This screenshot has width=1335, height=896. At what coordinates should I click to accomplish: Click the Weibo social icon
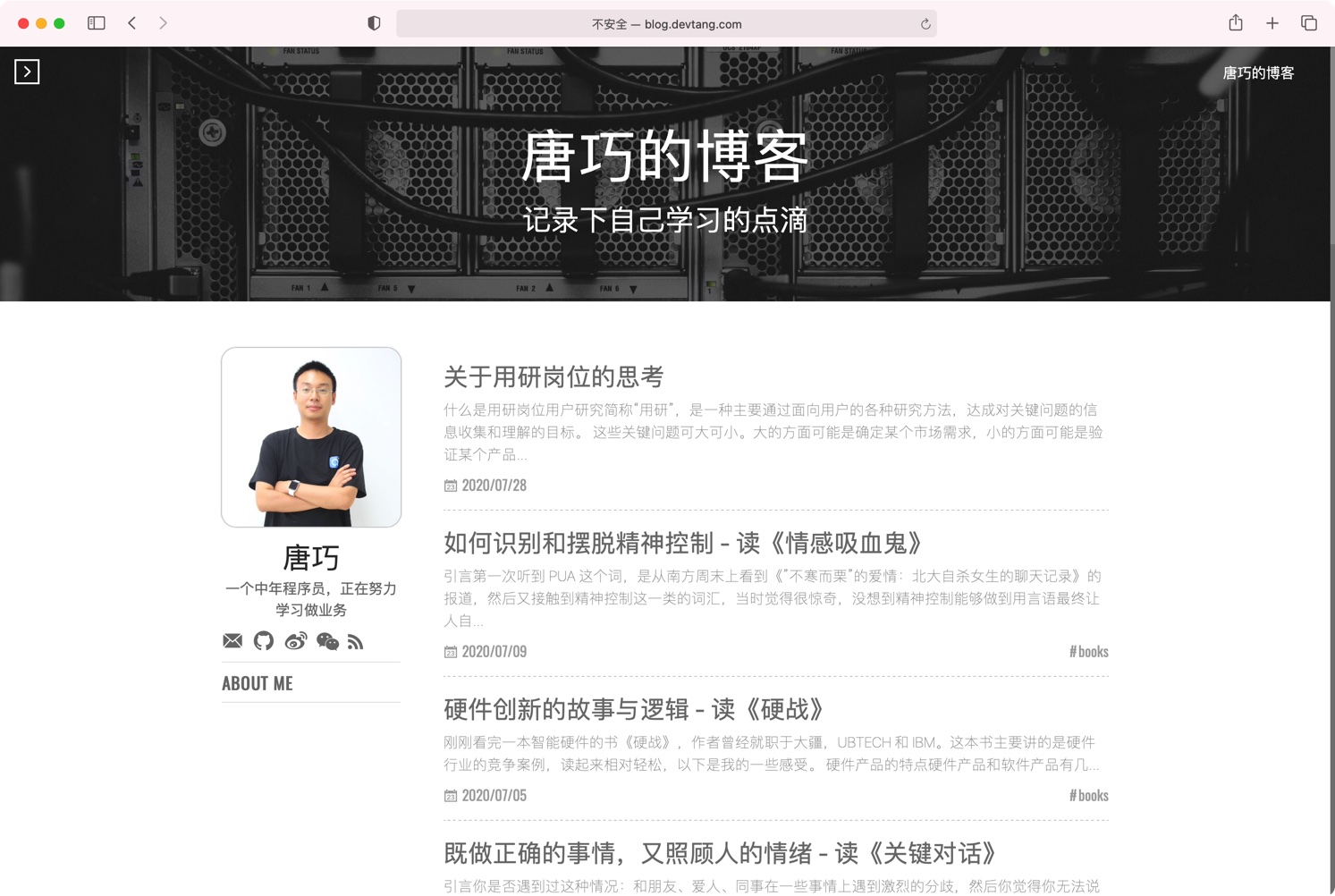(x=296, y=640)
